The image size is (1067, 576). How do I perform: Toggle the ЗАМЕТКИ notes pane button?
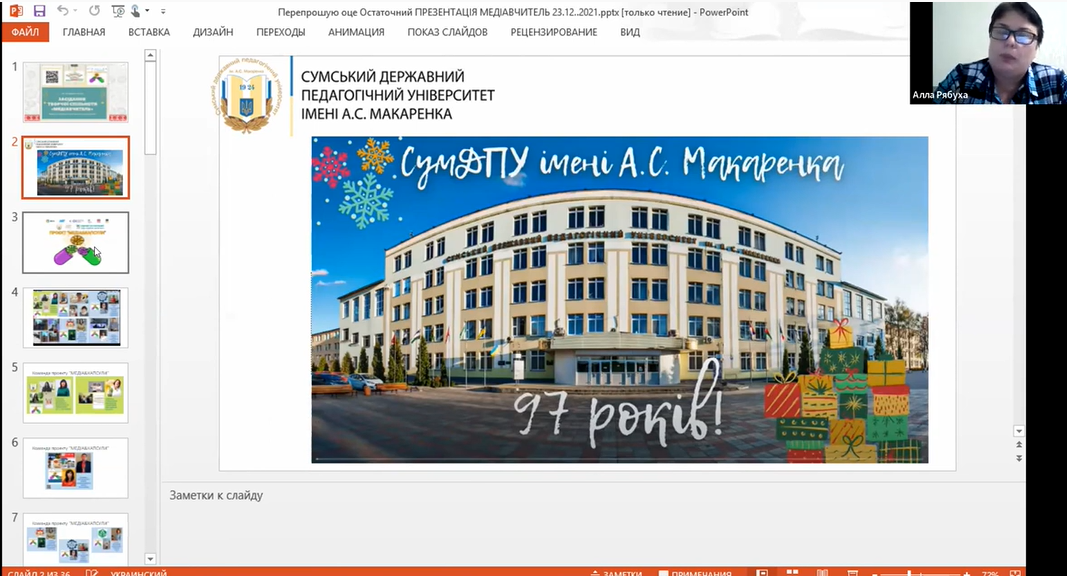click(617, 573)
